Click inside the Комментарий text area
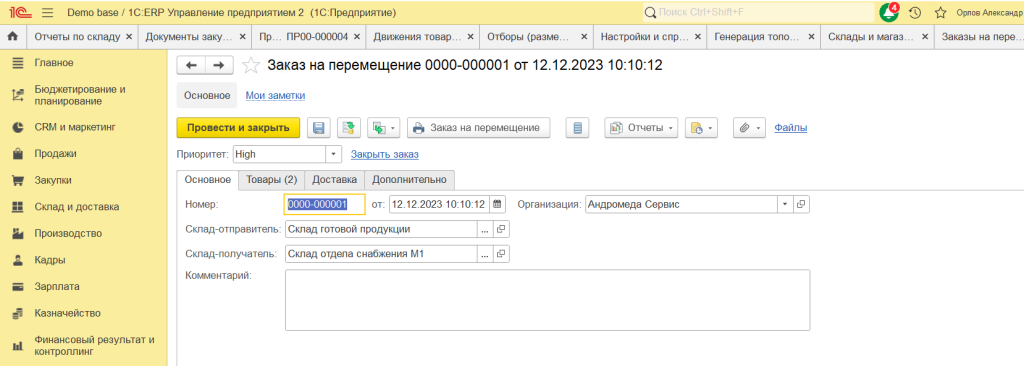The image size is (1024, 366). click(547, 300)
